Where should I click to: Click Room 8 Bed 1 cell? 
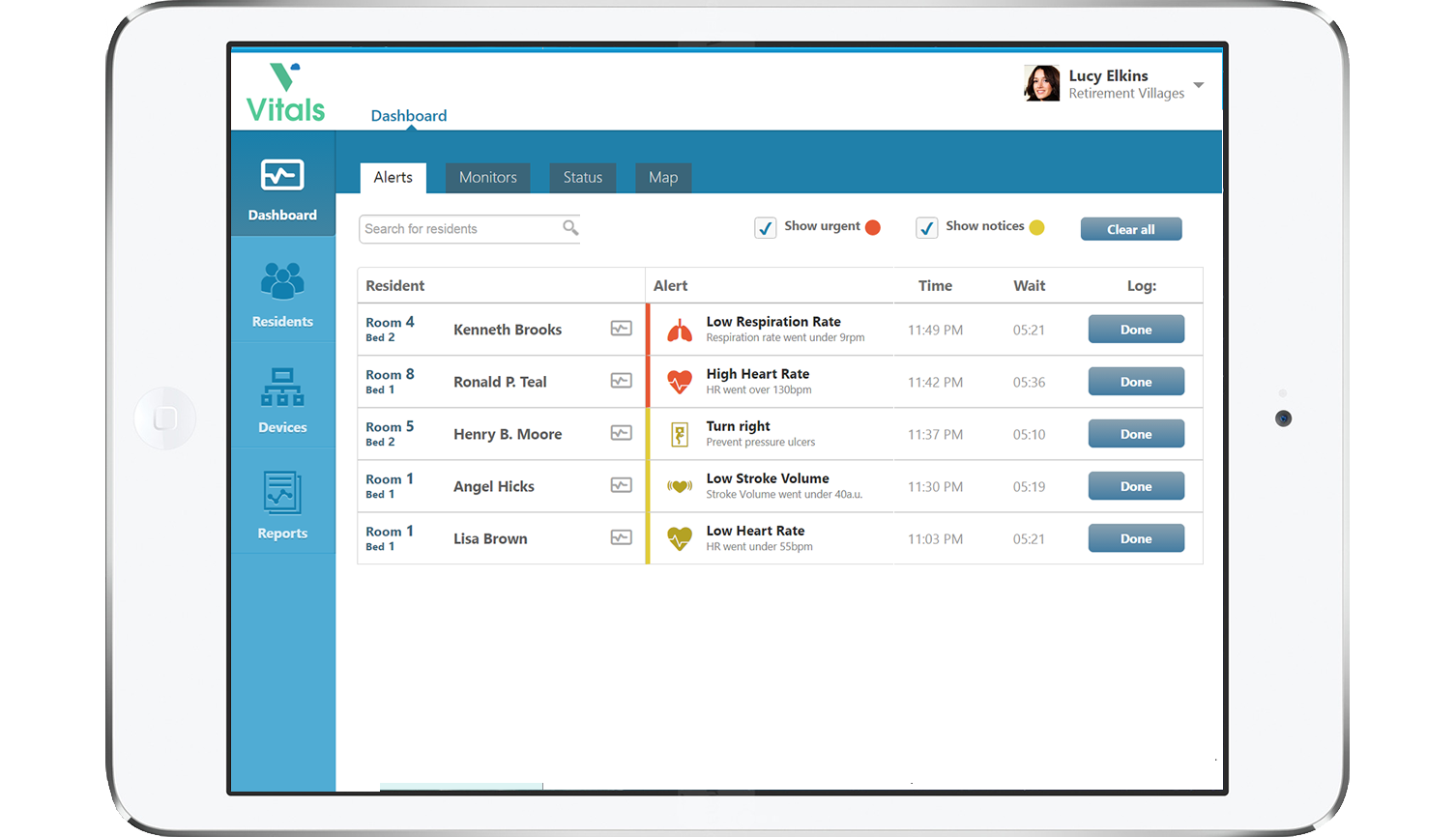[x=390, y=381]
